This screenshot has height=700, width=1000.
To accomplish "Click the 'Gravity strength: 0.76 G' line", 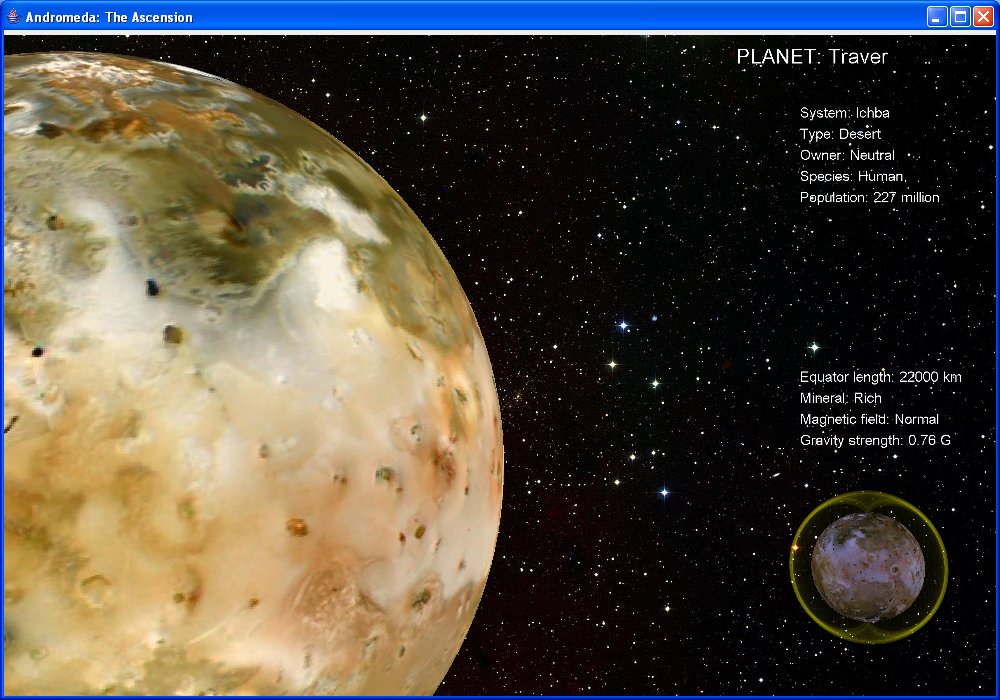I will point(875,440).
